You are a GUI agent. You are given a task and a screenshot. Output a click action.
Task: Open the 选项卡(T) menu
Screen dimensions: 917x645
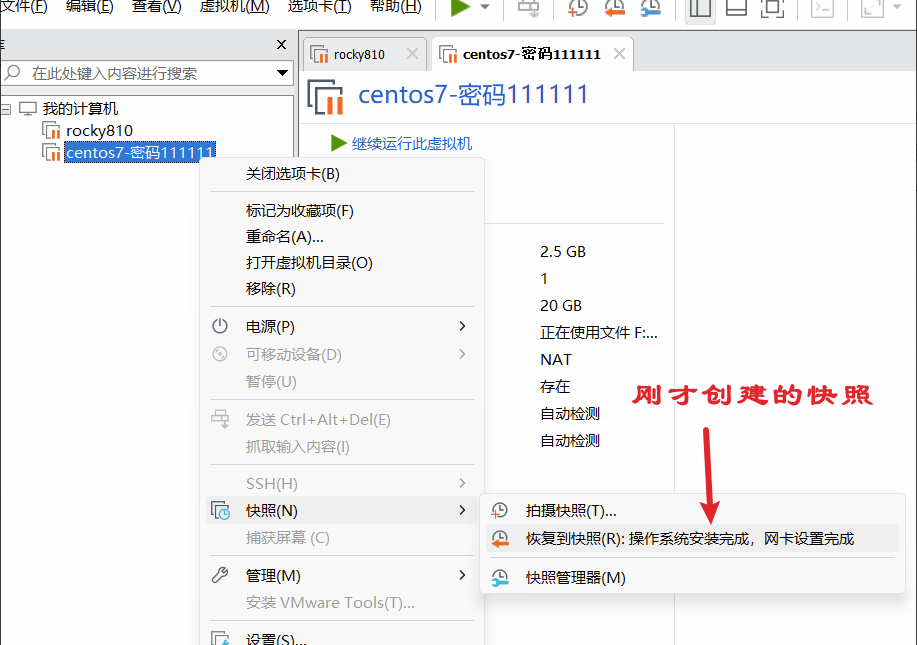point(319,6)
